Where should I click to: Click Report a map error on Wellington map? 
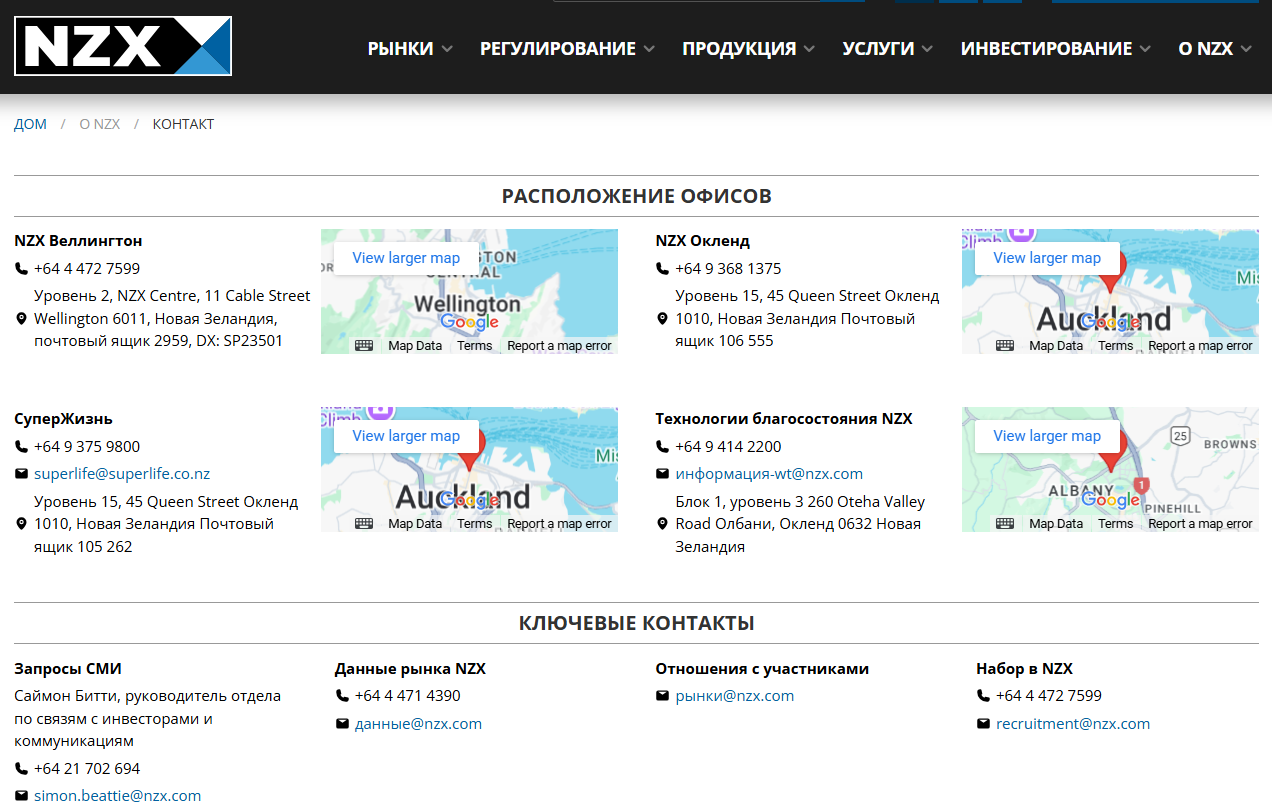(559, 346)
